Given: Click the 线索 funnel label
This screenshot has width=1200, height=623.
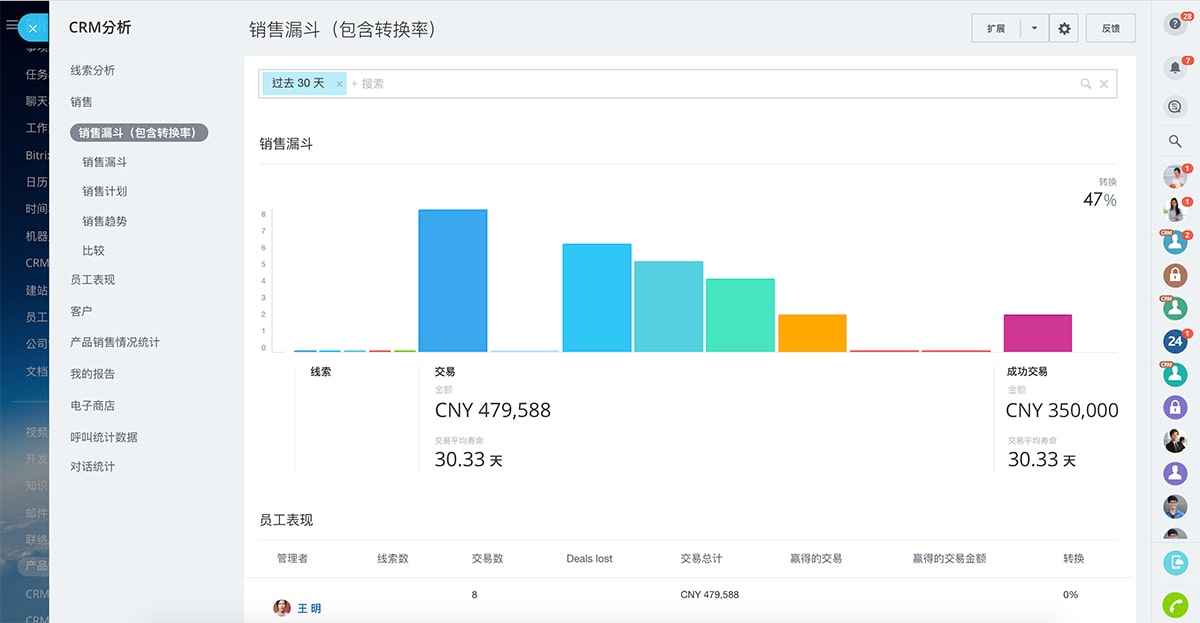Looking at the screenshot, I should (x=321, y=371).
